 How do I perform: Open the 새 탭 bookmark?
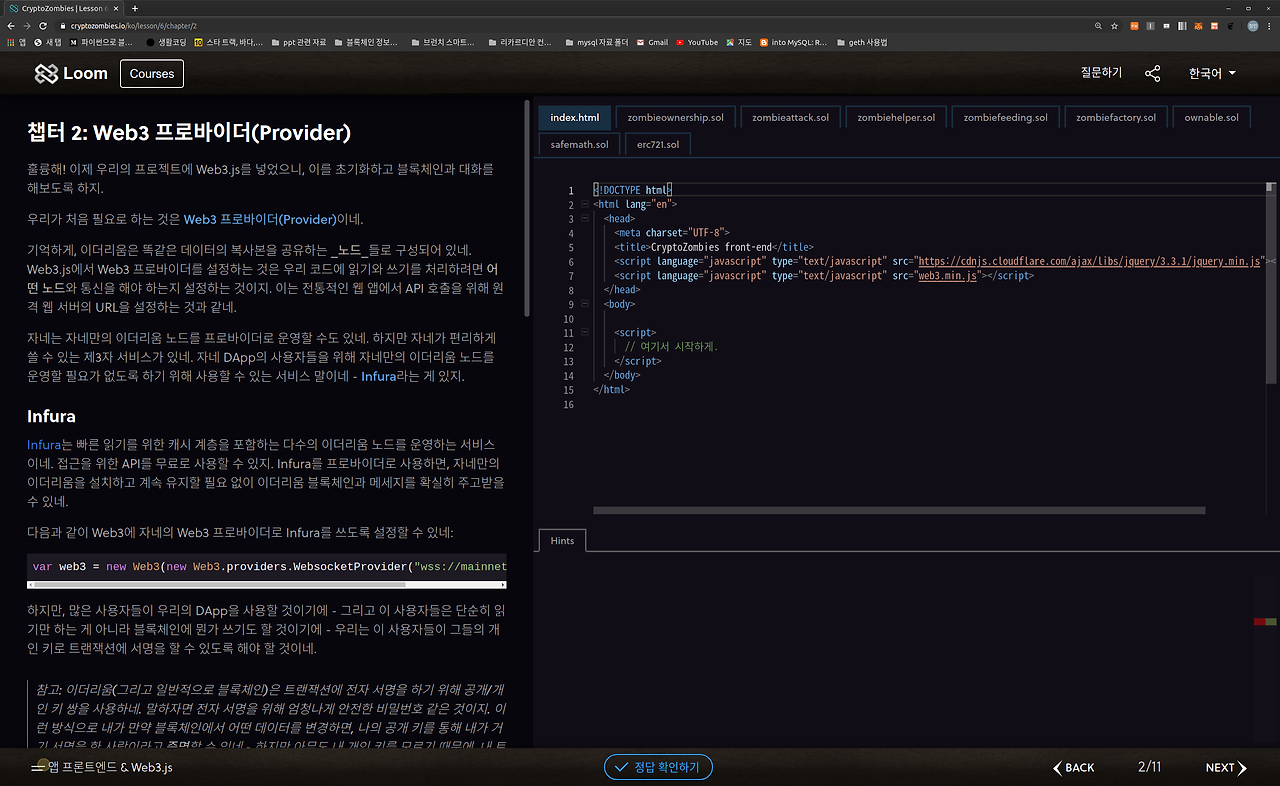(x=48, y=43)
